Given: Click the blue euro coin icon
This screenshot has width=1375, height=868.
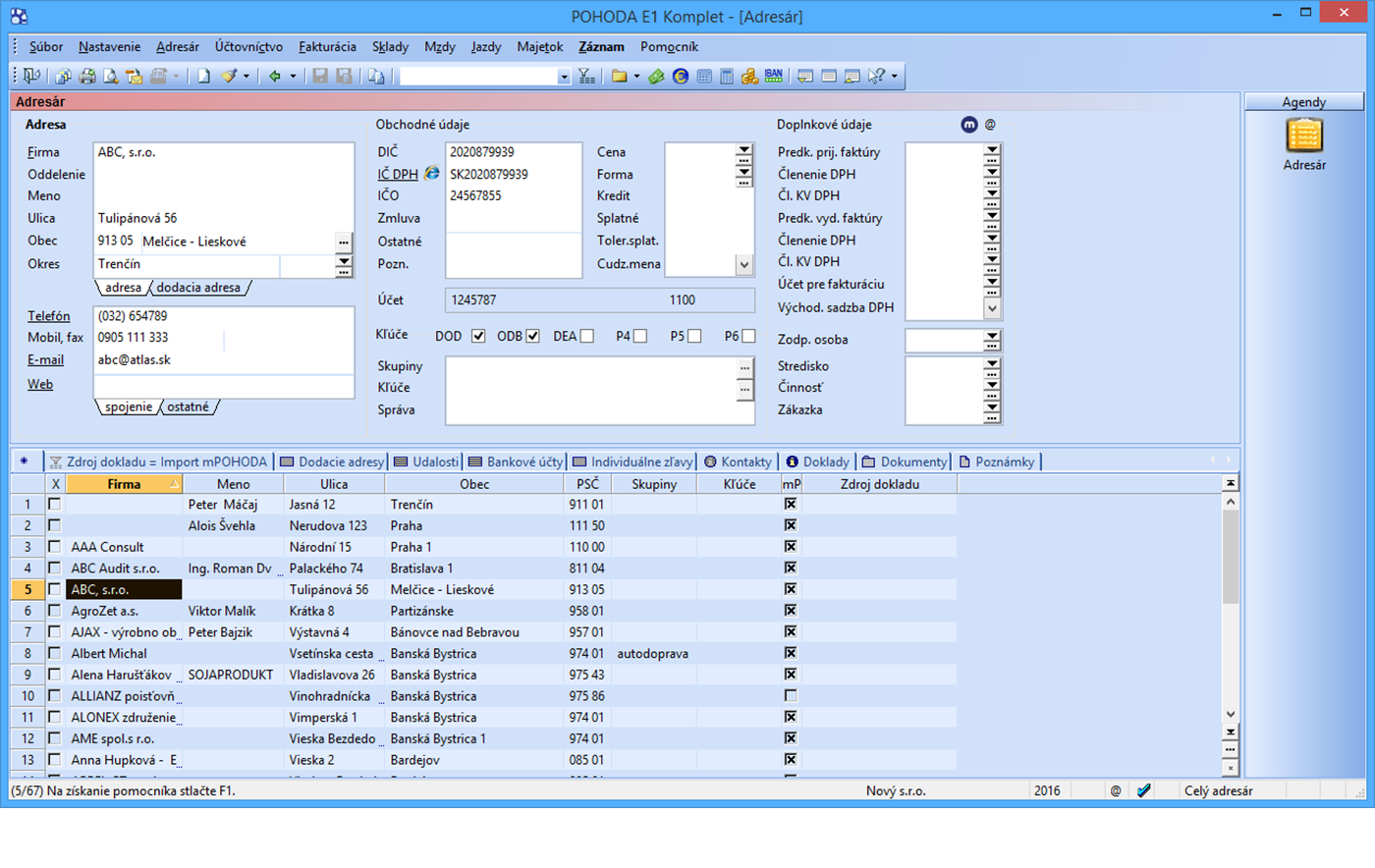Looking at the screenshot, I should click(680, 76).
